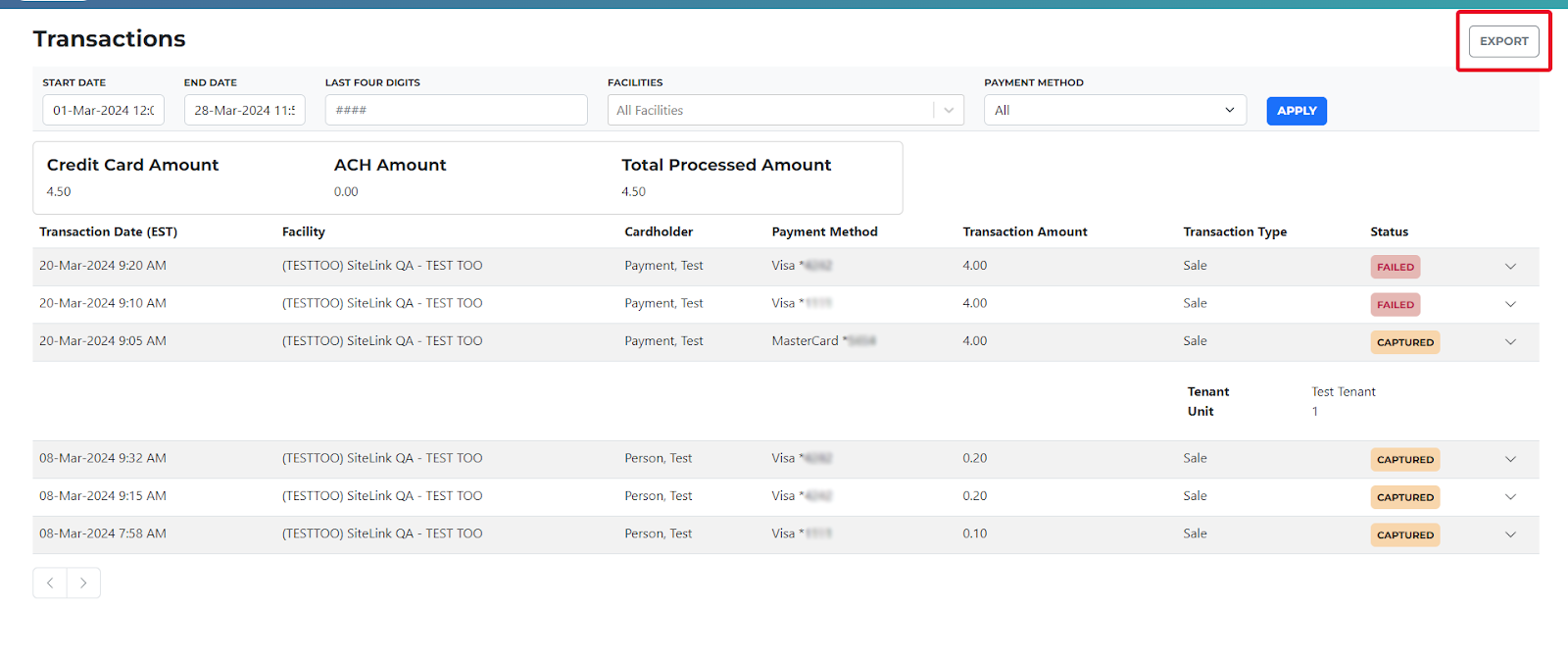Click the Transaction Date (EST) column header
Screen dimensions: 1568x660
click(x=108, y=231)
